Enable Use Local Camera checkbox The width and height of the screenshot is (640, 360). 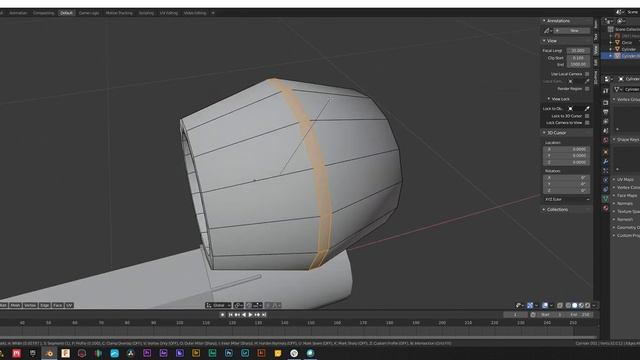point(587,74)
